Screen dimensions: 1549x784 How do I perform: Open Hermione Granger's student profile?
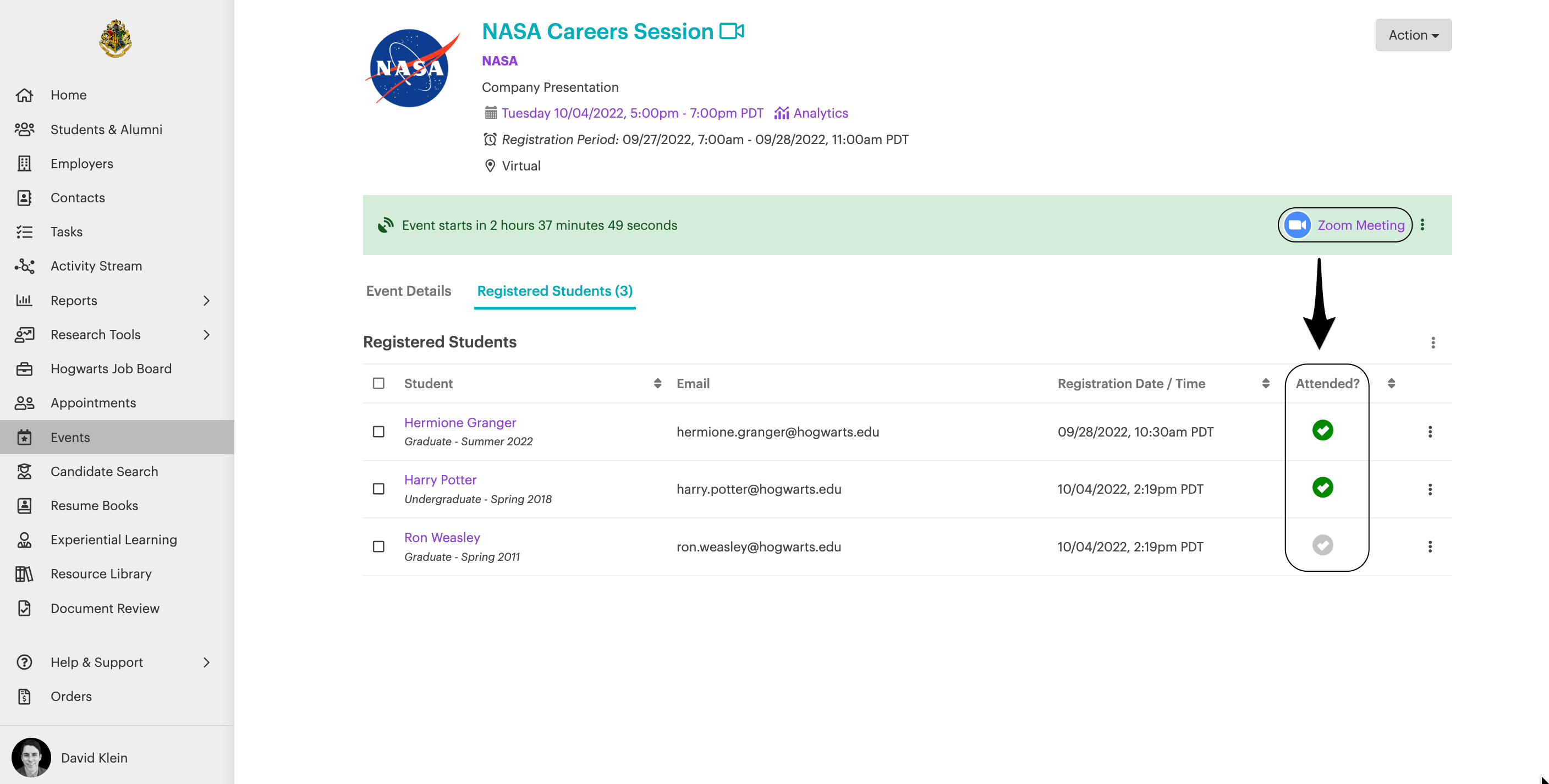click(x=460, y=423)
